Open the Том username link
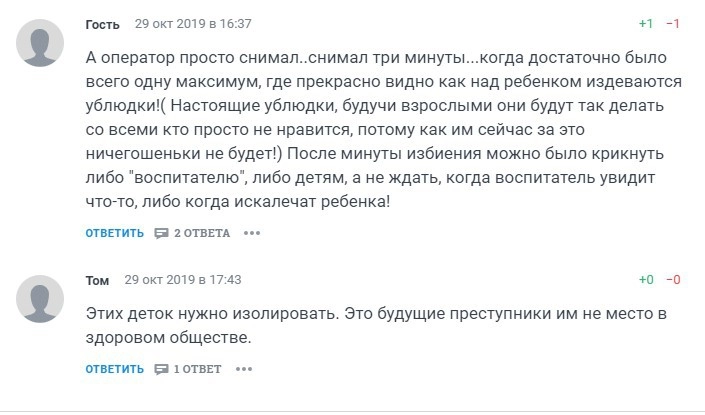Image resolution: width=705 pixels, height=415 pixels. [x=96, y=280]
